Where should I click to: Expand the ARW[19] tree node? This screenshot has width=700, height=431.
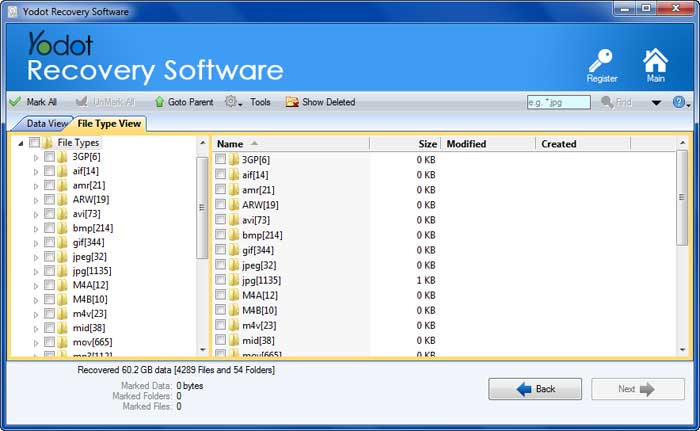[x=36, y=201]
